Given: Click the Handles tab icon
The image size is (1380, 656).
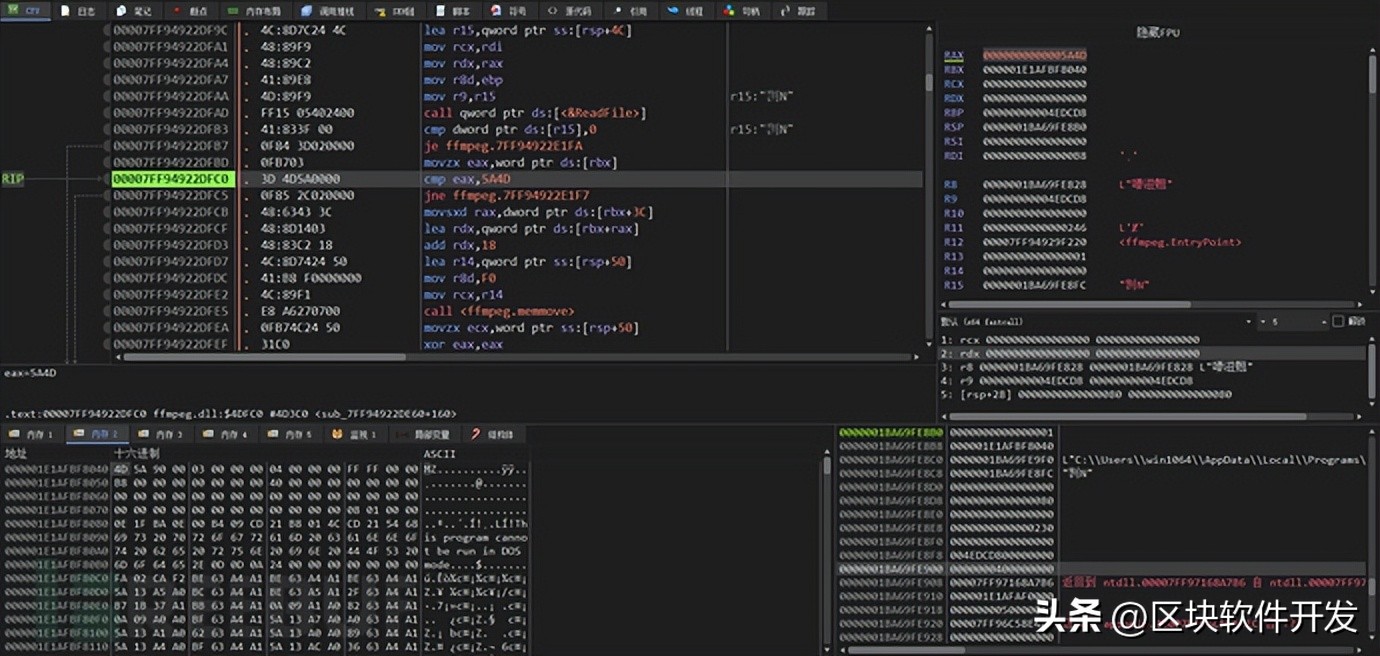Looking at the screenshot, I should (727, 11).
